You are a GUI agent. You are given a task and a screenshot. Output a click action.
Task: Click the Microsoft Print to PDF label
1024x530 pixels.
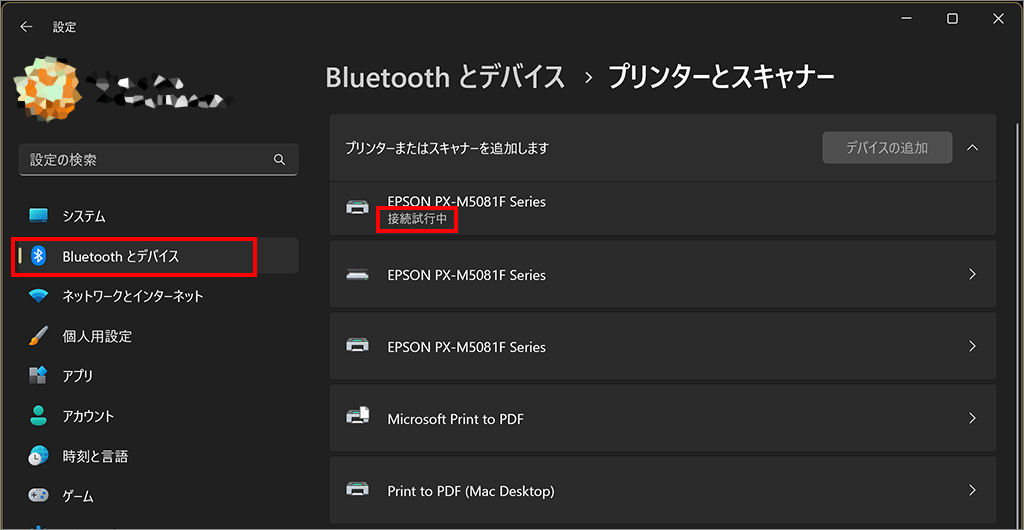pyautogui.click(x=456, y=418)
